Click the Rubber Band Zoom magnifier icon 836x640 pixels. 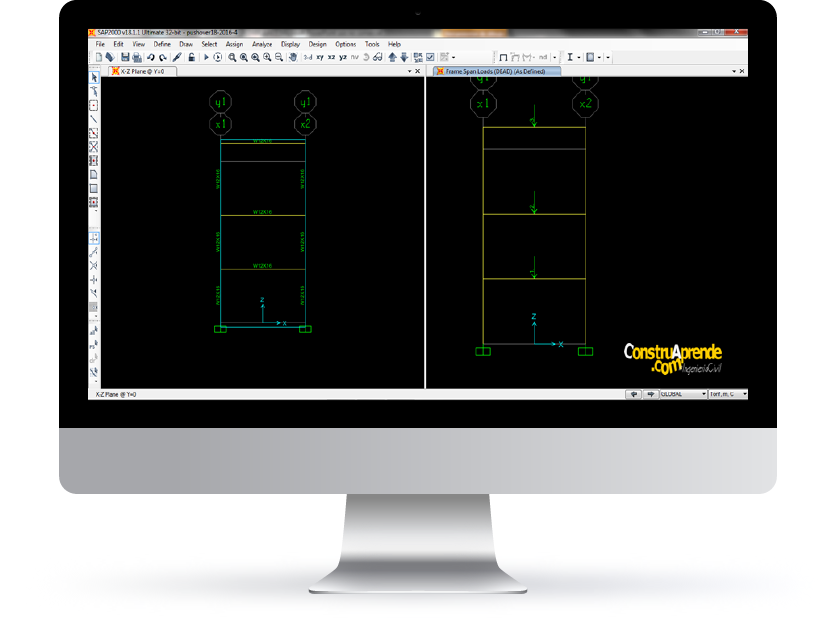coord(232,57)
